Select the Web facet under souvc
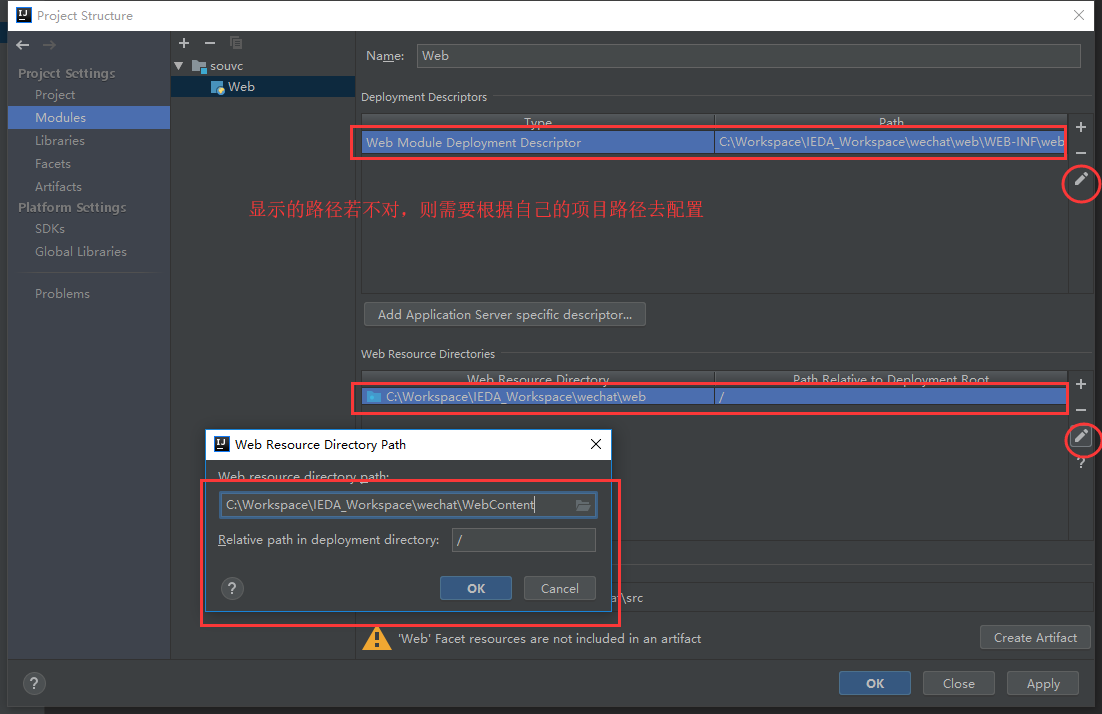Image resolution: width=1102 pixels, height=714 pixels. tap(233, 86)
